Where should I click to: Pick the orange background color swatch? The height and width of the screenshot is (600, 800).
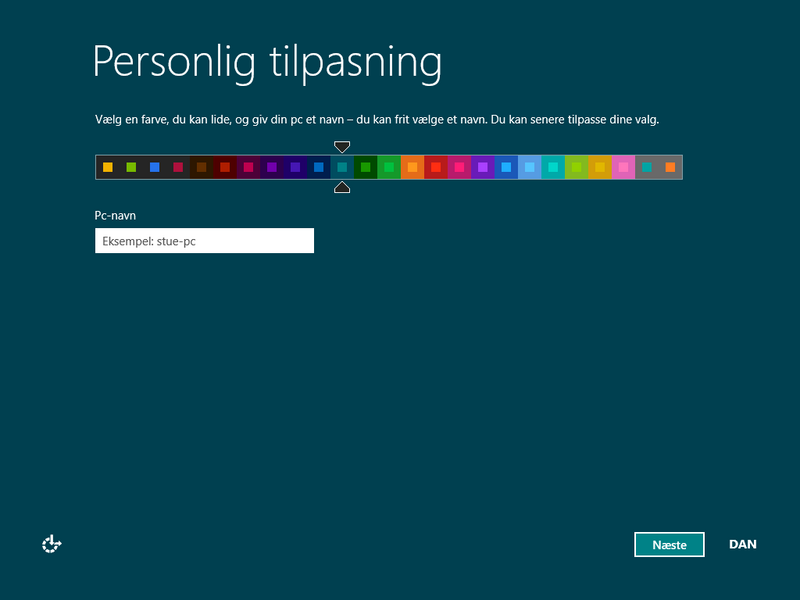413,167
